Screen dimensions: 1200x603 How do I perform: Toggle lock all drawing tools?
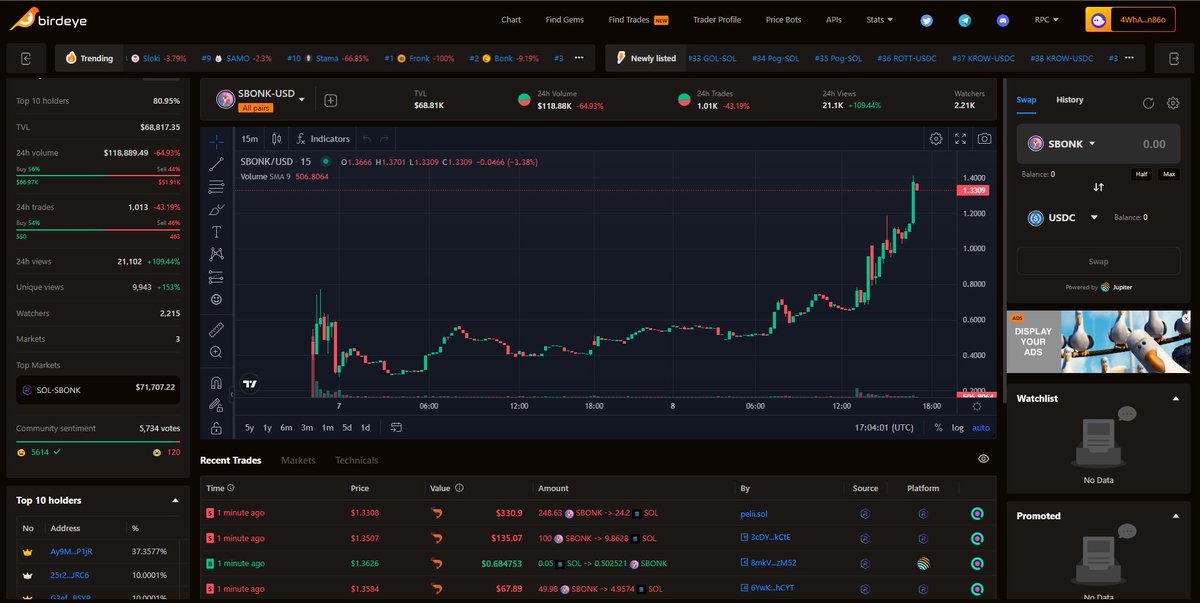pyautogui.click(x=217, y=427)
